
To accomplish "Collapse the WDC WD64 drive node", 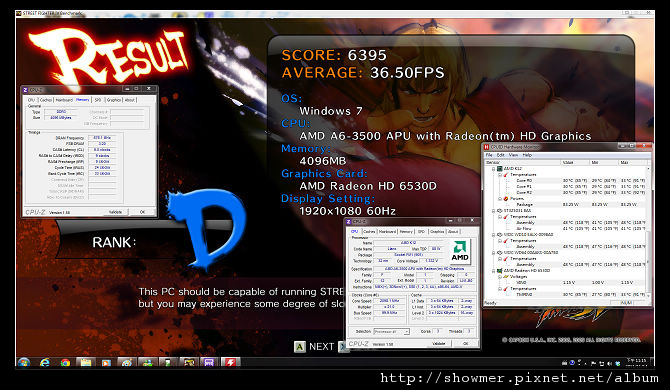I will [494, 252].
